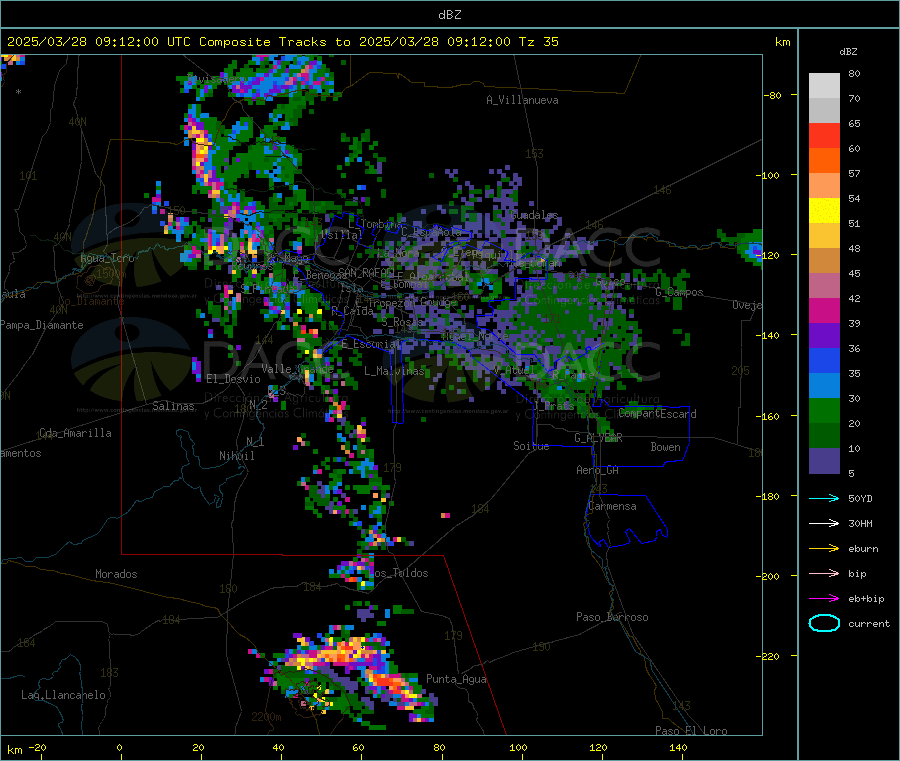
Task: Click the 'Soitue' map label
Action: [531, 446]
